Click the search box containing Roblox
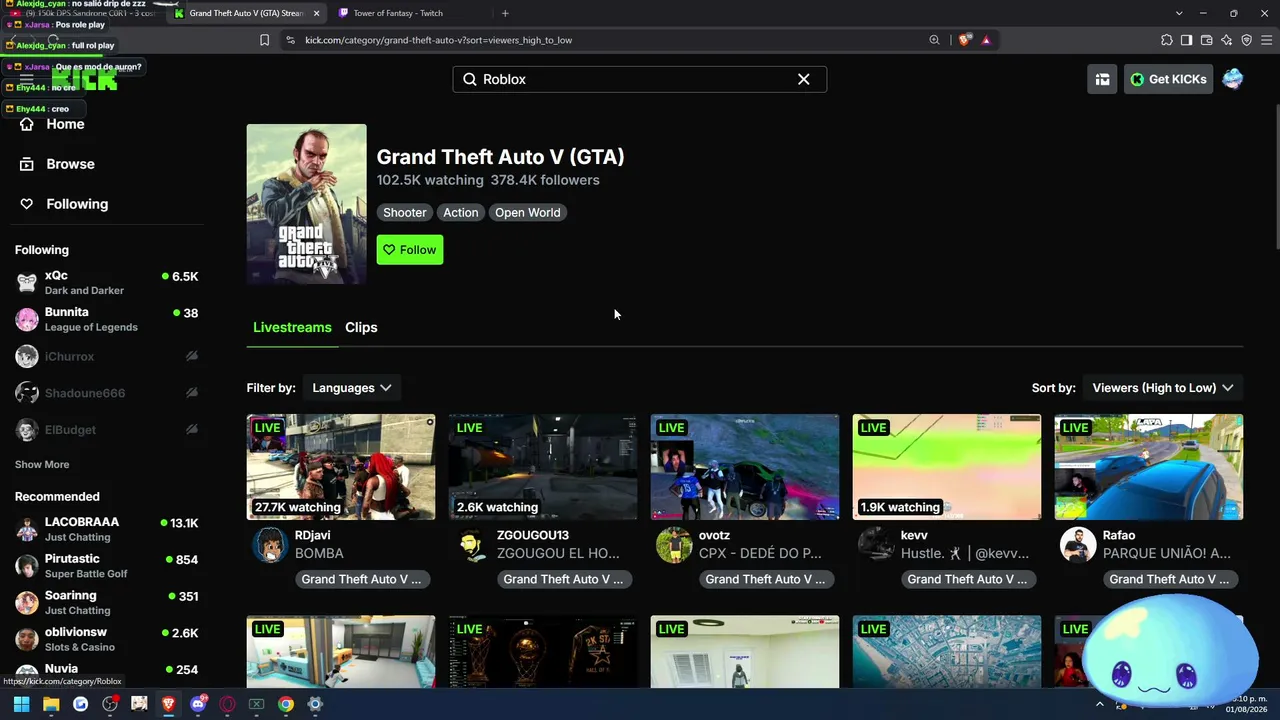1280x720 pixels. tap(640, 79)
